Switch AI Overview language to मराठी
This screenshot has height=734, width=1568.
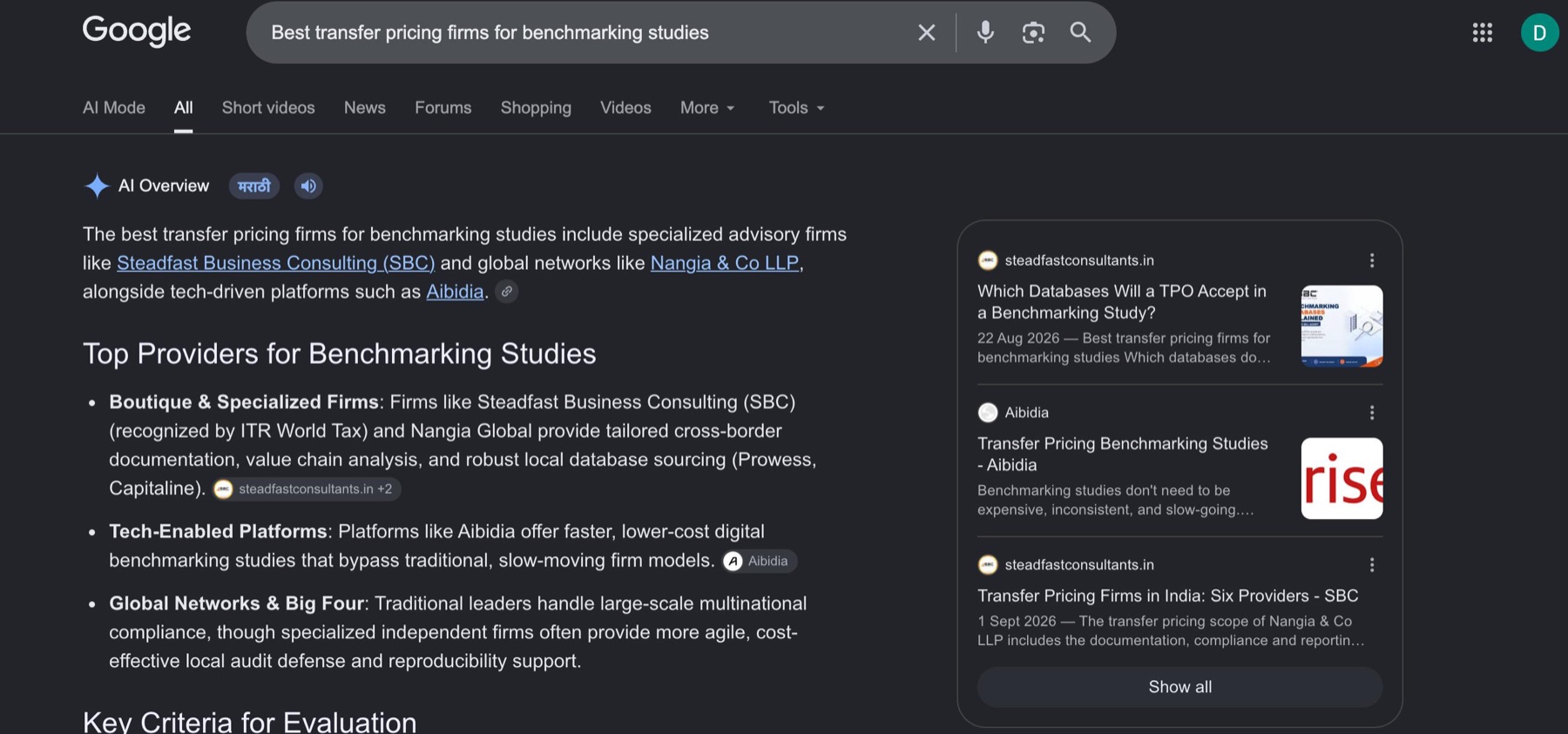point(254,186)
